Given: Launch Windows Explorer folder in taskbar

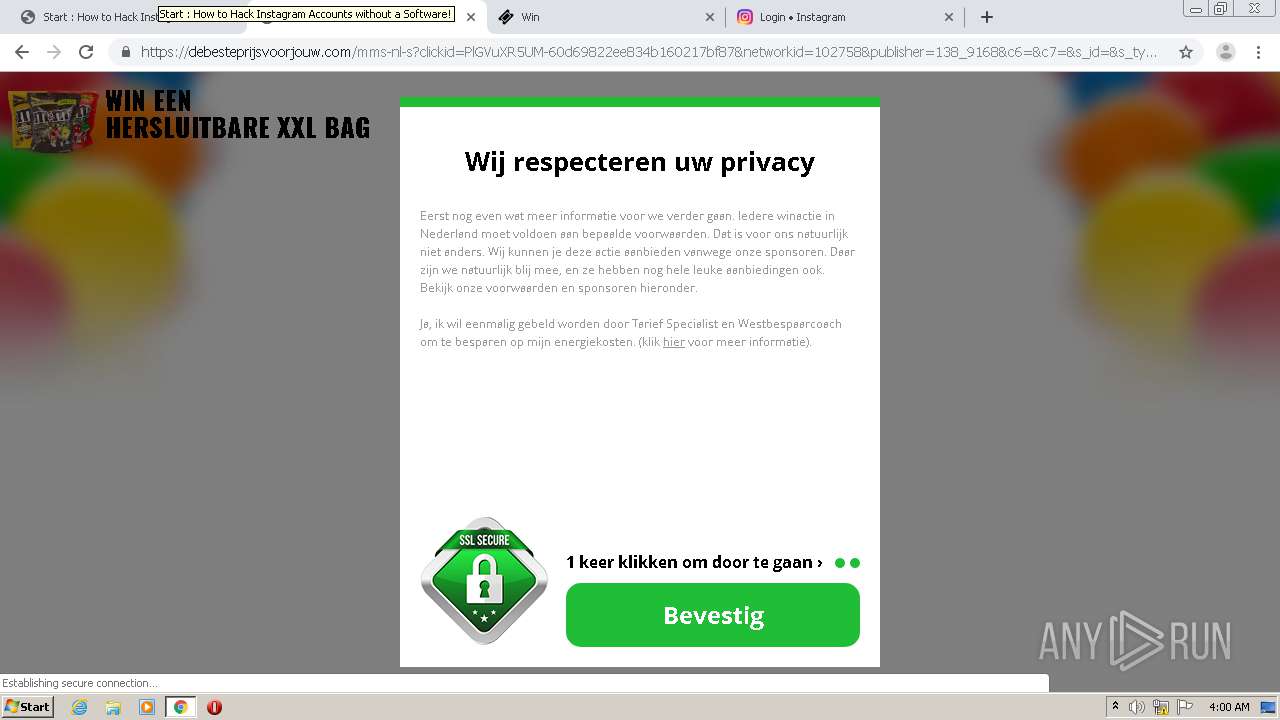Looking at the screenshot, I should click(x=113, y=707).
